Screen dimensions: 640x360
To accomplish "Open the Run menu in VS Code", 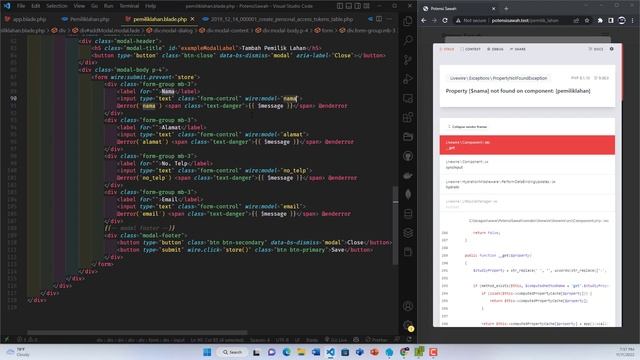I will 108,6.
